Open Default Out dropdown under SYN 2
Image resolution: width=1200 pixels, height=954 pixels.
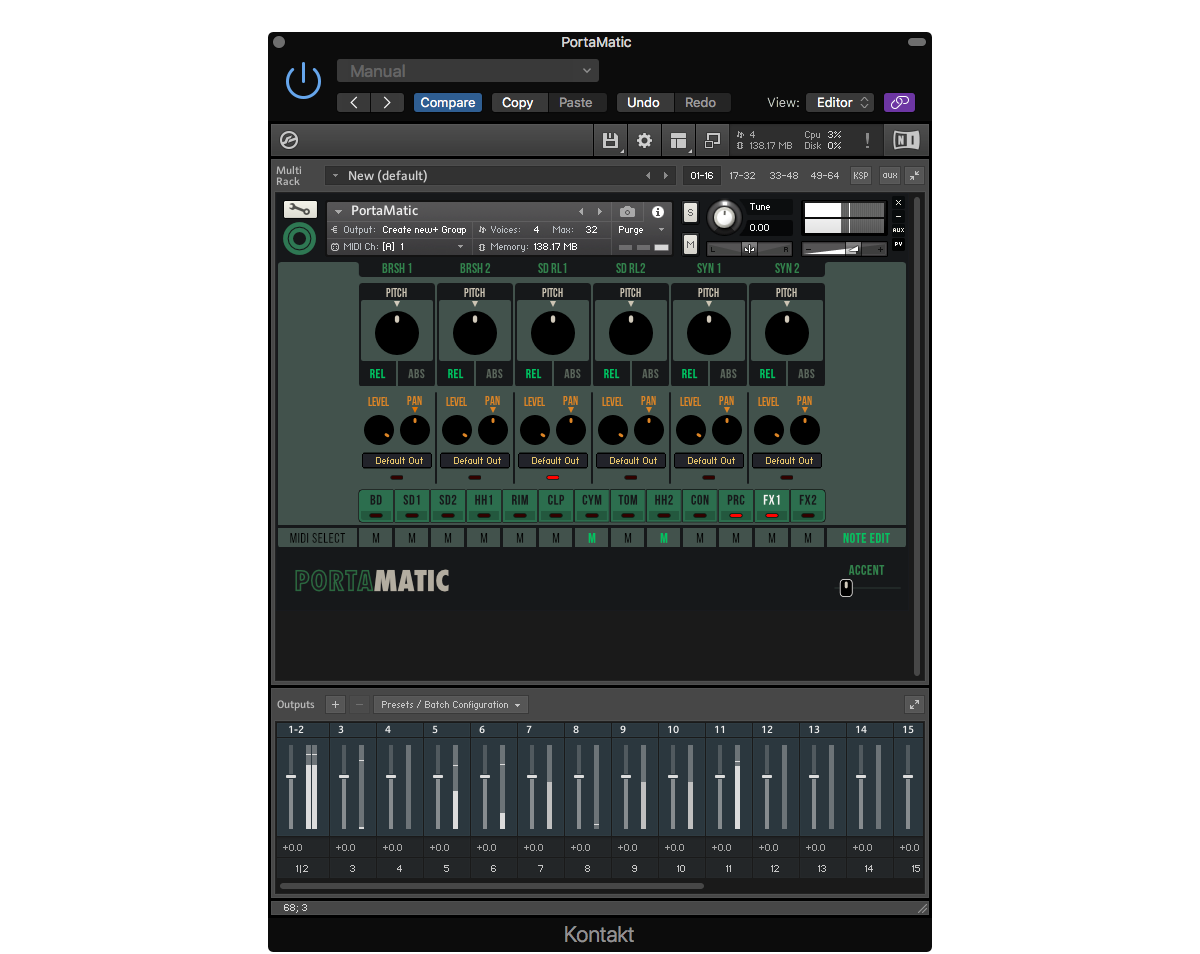[x=789, y=460]
